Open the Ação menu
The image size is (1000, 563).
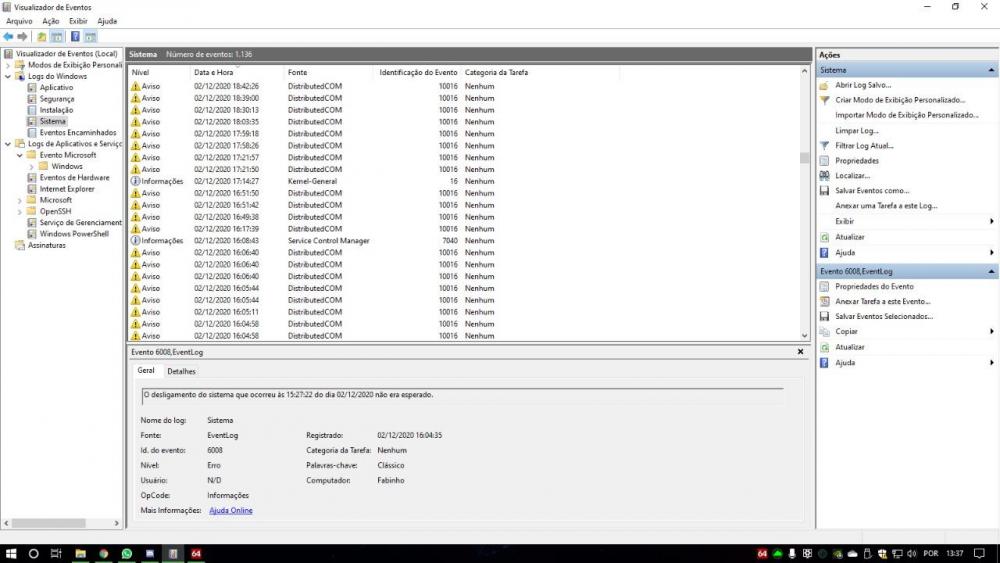tap(51, 21)
